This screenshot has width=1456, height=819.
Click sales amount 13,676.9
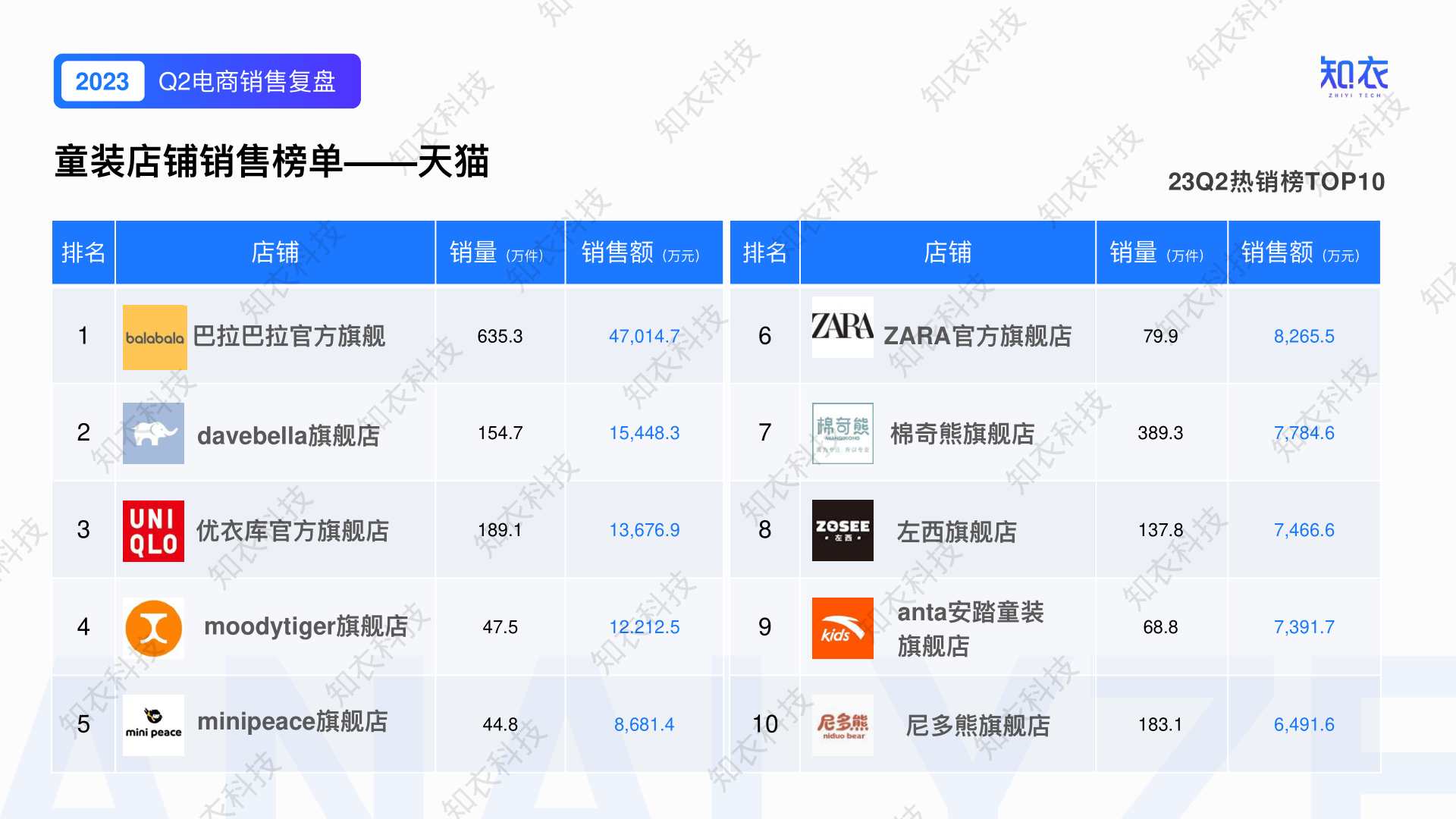644,530
